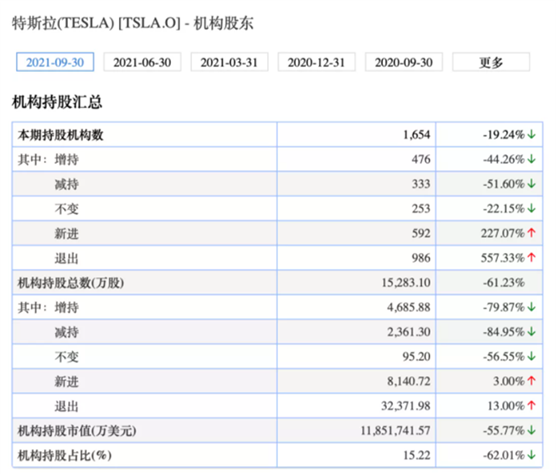Select the 机构持股总数(万股) row label
Image resolution: width=556 pixels, height=474 pixels.
[x=71, y=283]
